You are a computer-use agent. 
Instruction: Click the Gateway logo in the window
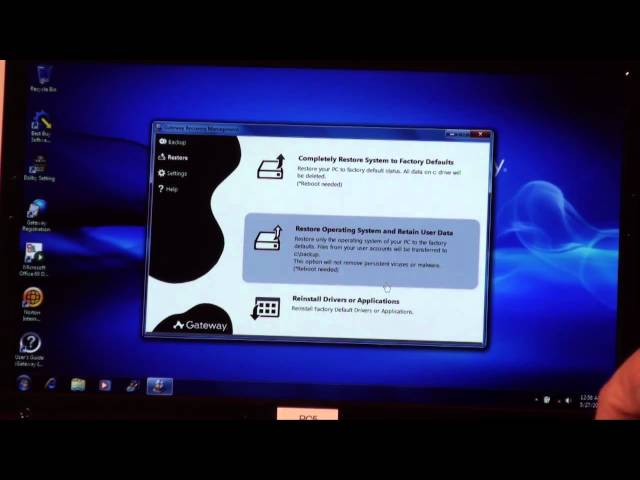tap(200, 325)
